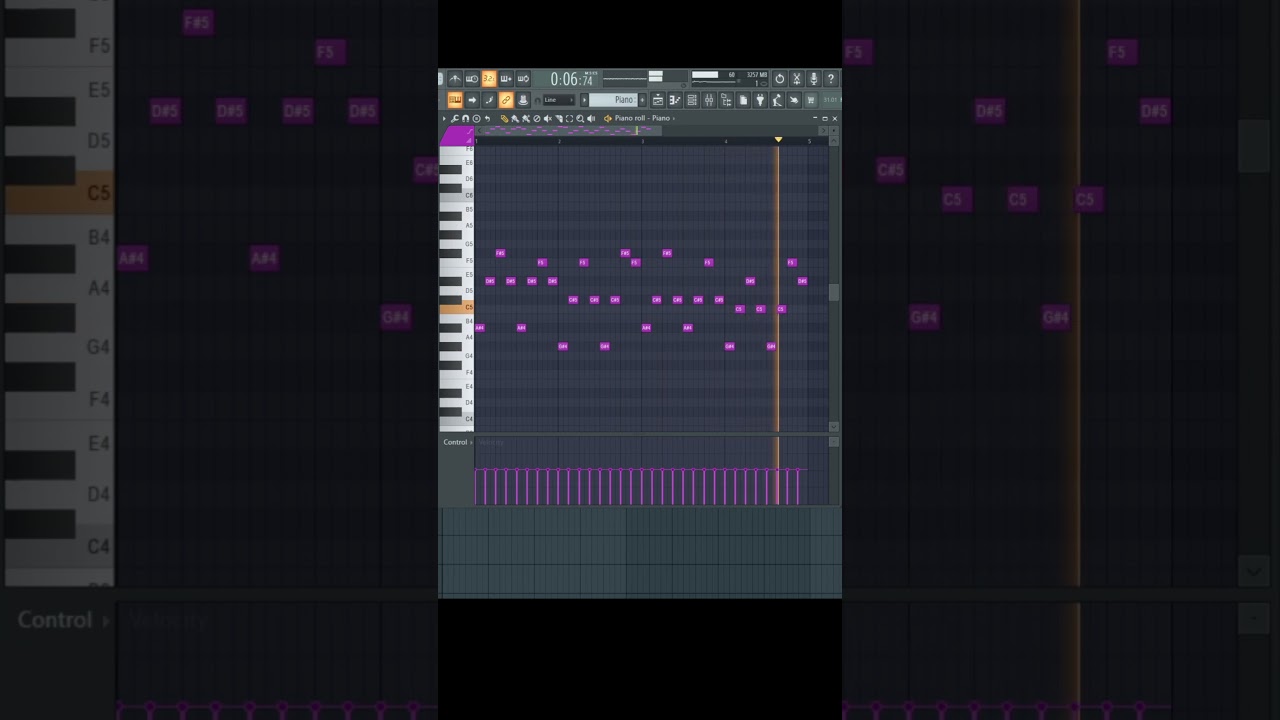Viewport: 1280px width, 720px height.
Task: Select the F5 note after the playhead
Action: tap(791, 262)
